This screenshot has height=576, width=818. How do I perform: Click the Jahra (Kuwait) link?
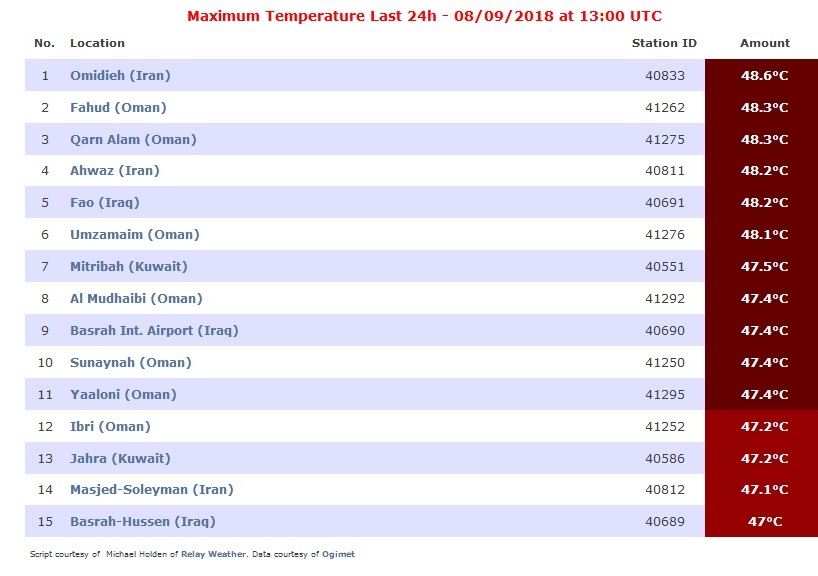(x=121, y=459)
